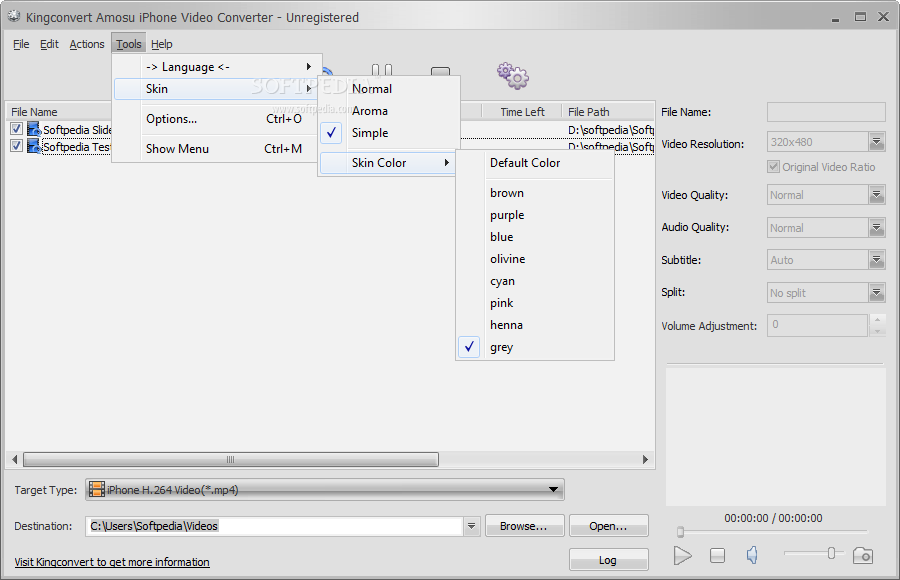
Task: Click the volume slider handle
Action: pyautogui.click(x=831, y=553)
